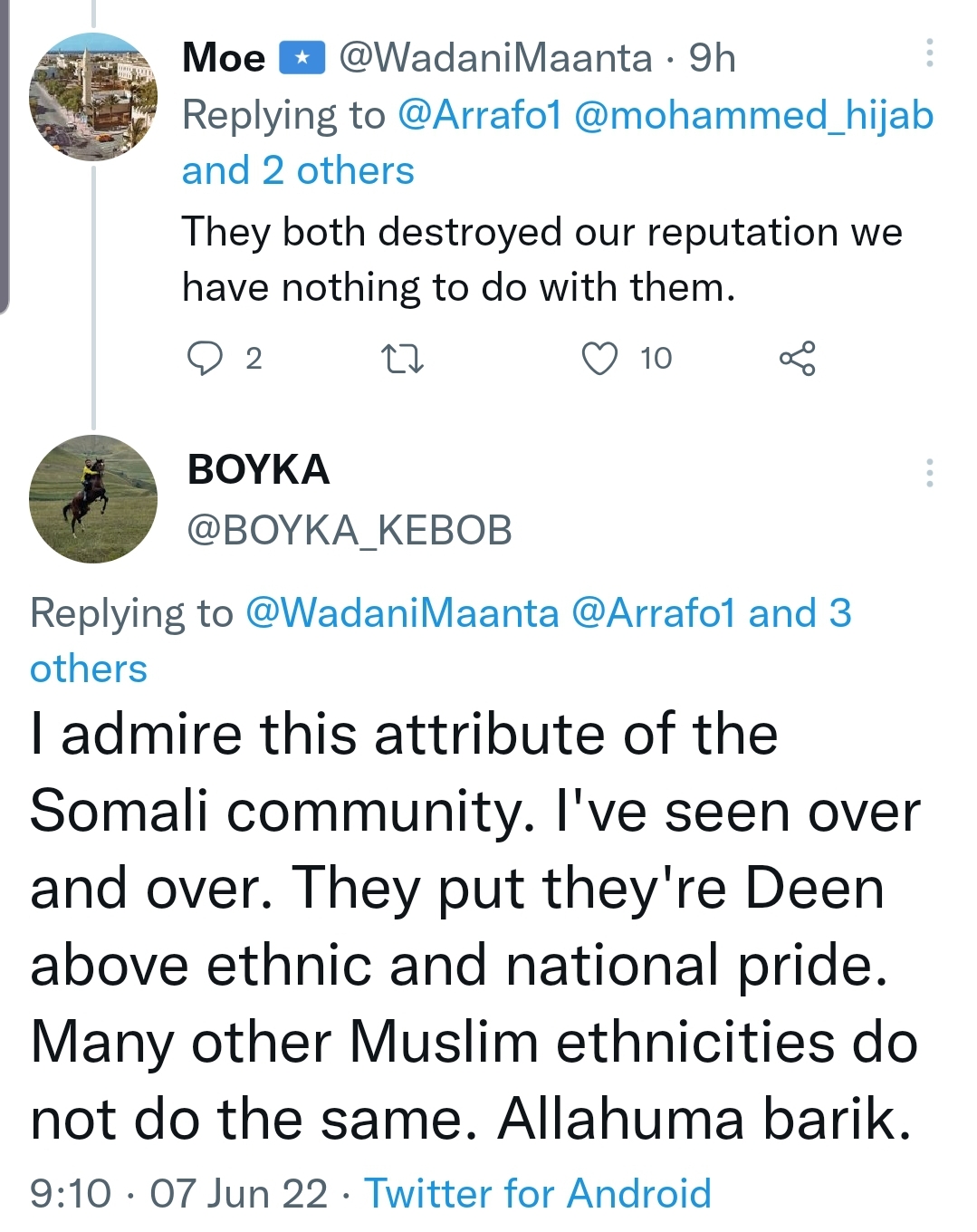The width and height of the screenshot is (977, 1232).
Task: Click the 9:10 · 07 Jun 22 timestamp
Action: click(x=178, y=1193)
